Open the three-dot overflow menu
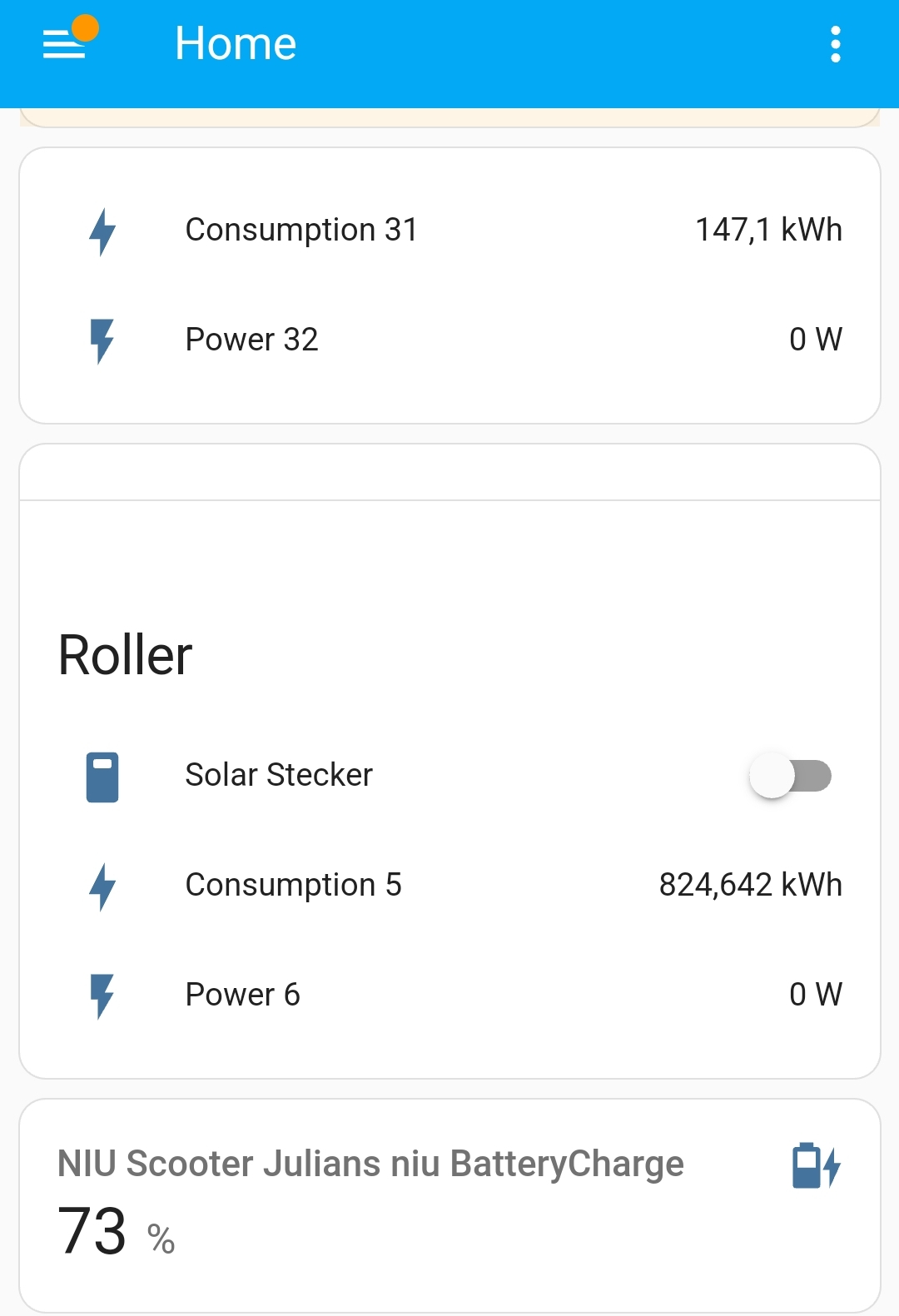899x1316 pixels. click(835, 44)
